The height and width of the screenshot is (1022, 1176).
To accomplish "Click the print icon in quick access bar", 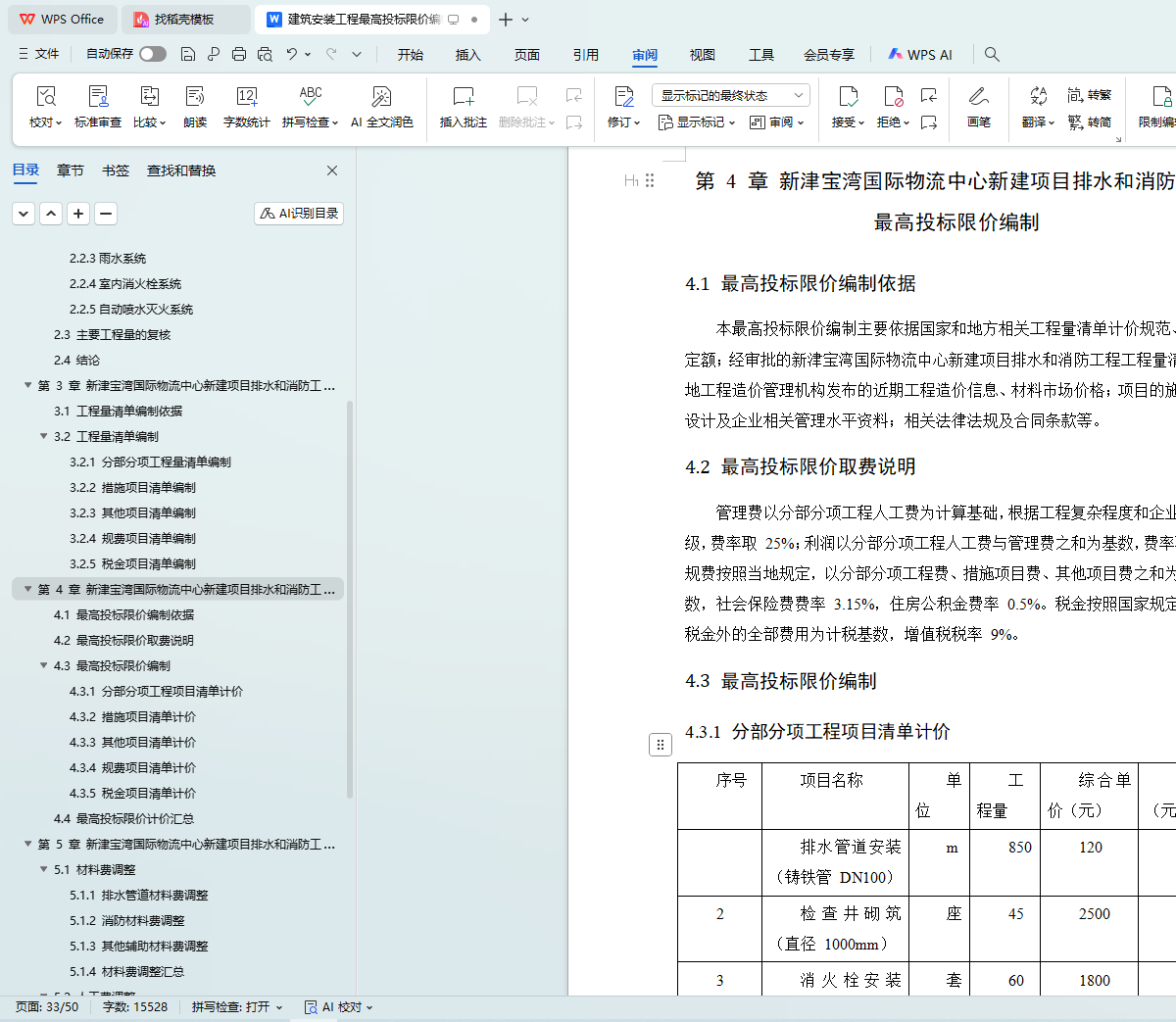I will (x=239, y=54).
